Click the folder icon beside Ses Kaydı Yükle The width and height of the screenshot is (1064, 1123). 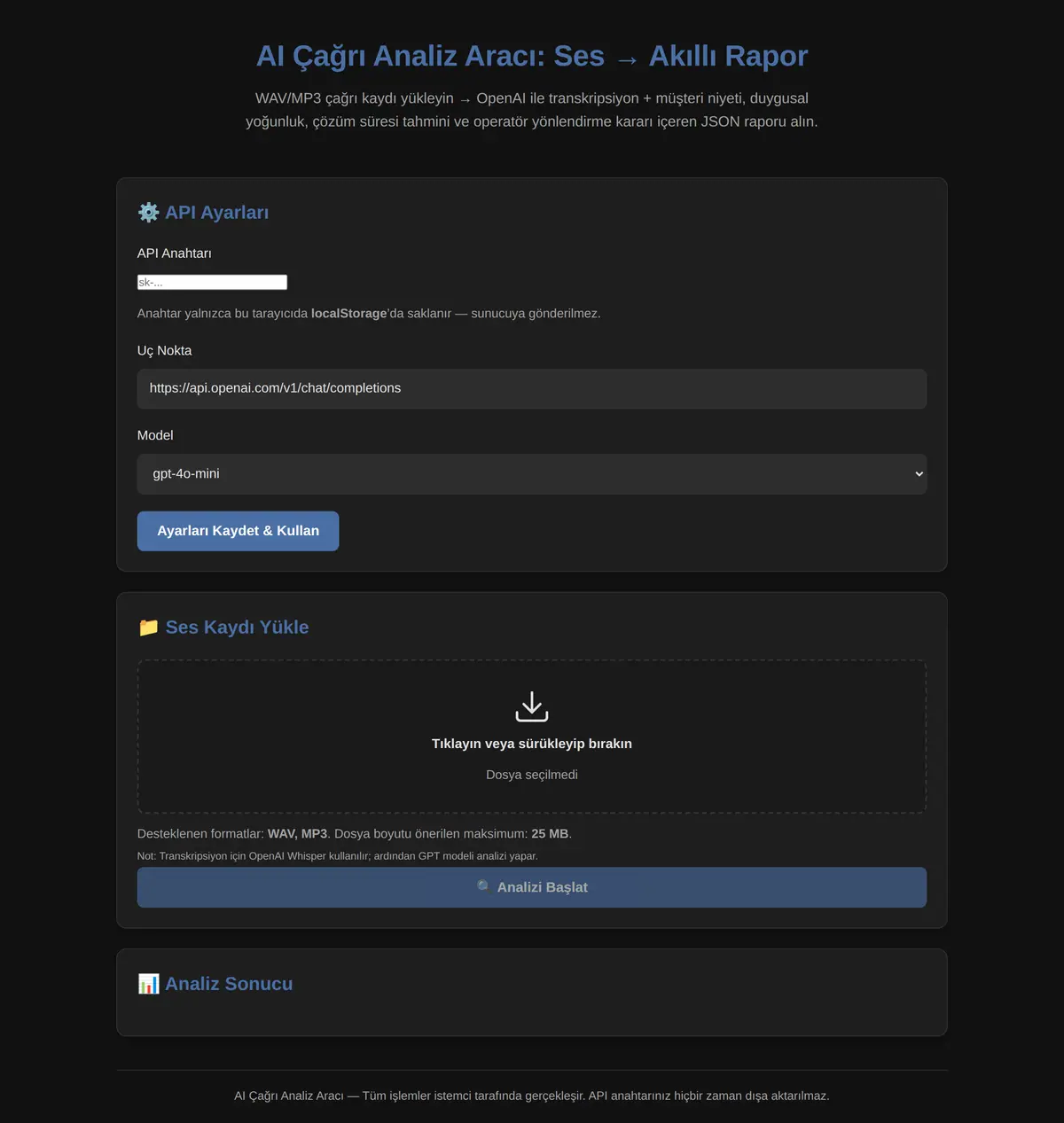148,628
